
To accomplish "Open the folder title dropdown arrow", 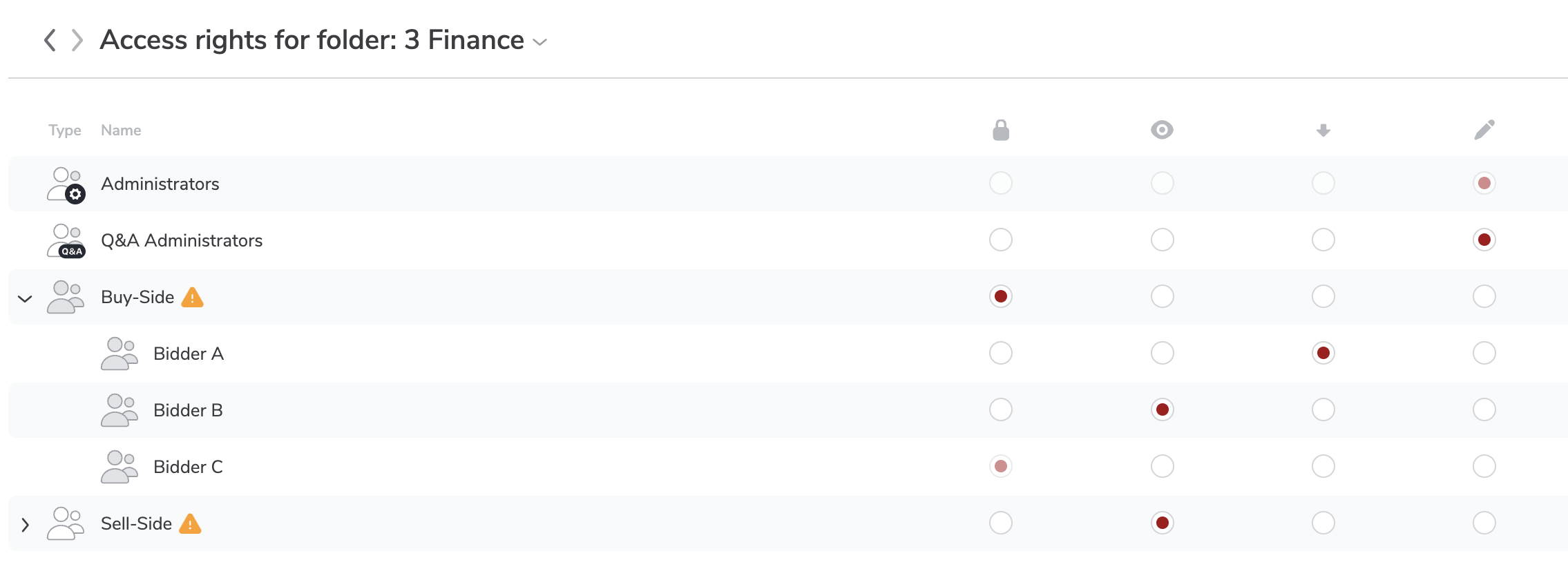I will [x=540, y=42].
